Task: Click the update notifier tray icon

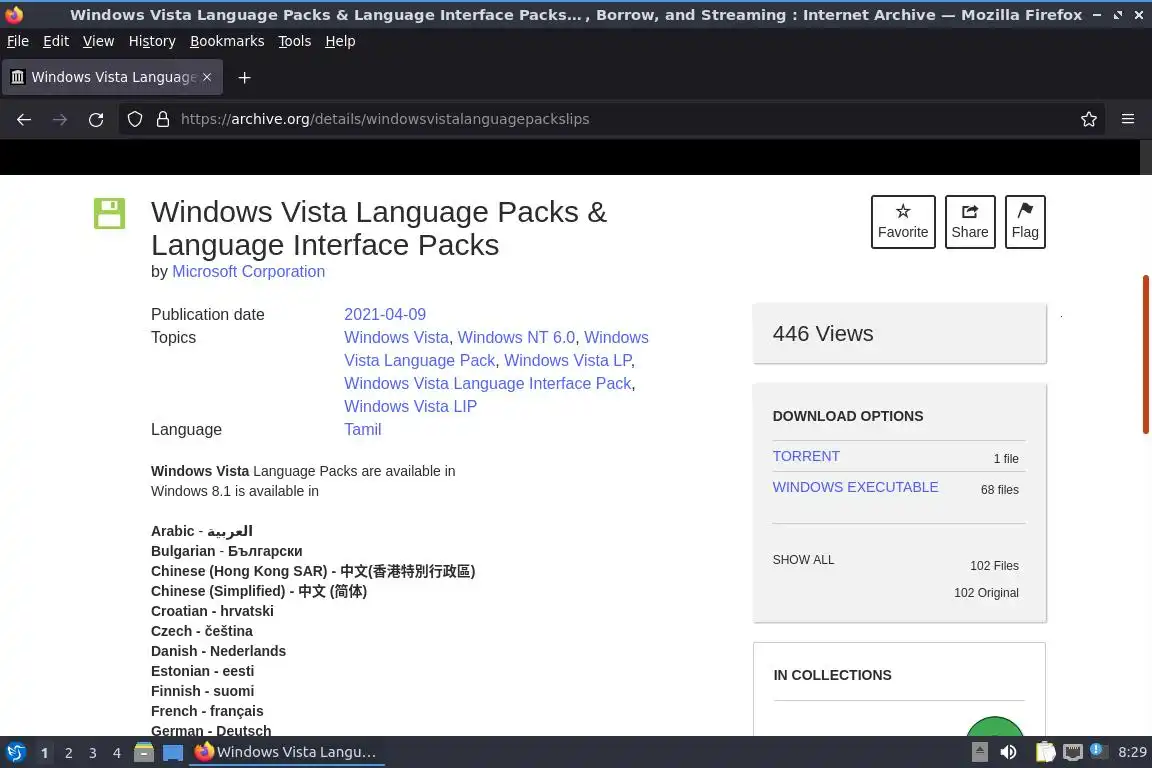Action: [1098, 751]
